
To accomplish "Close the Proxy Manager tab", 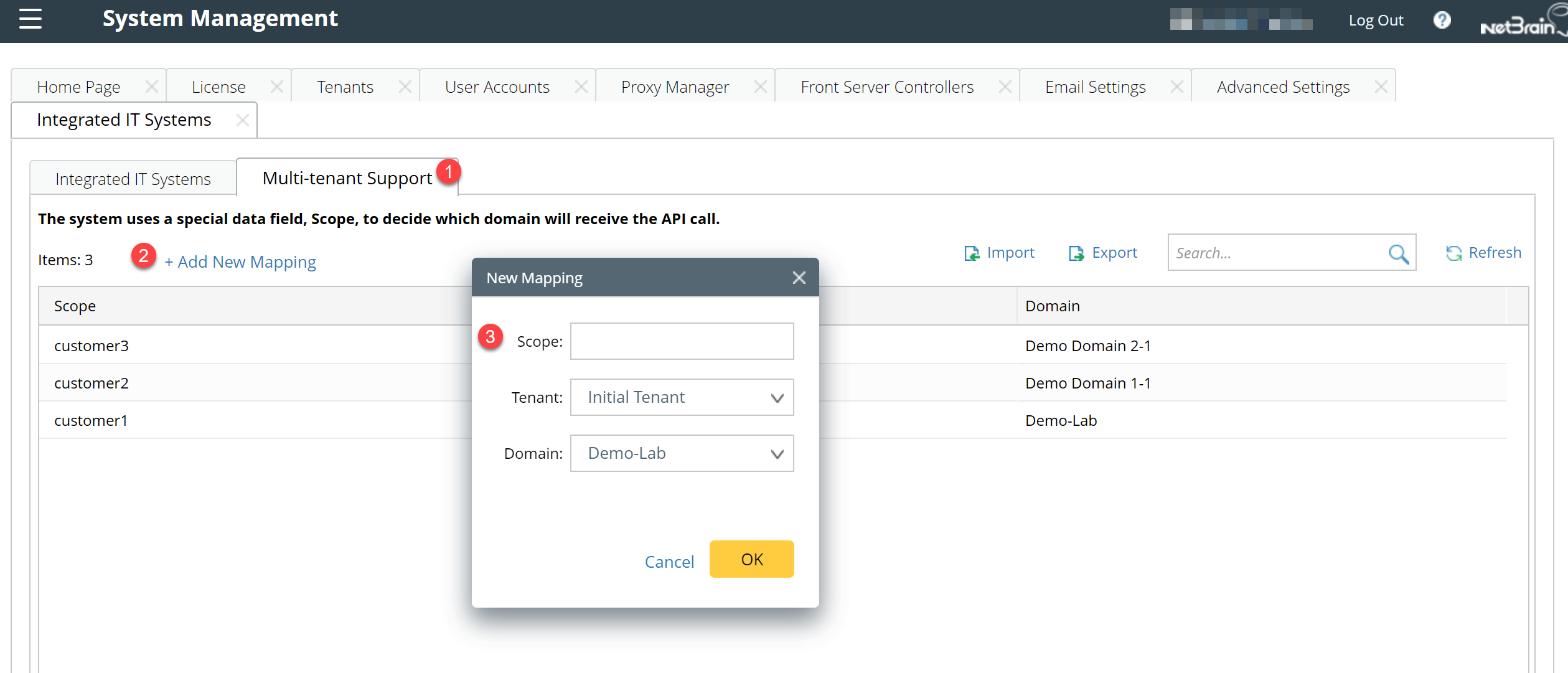I will 760,87.
